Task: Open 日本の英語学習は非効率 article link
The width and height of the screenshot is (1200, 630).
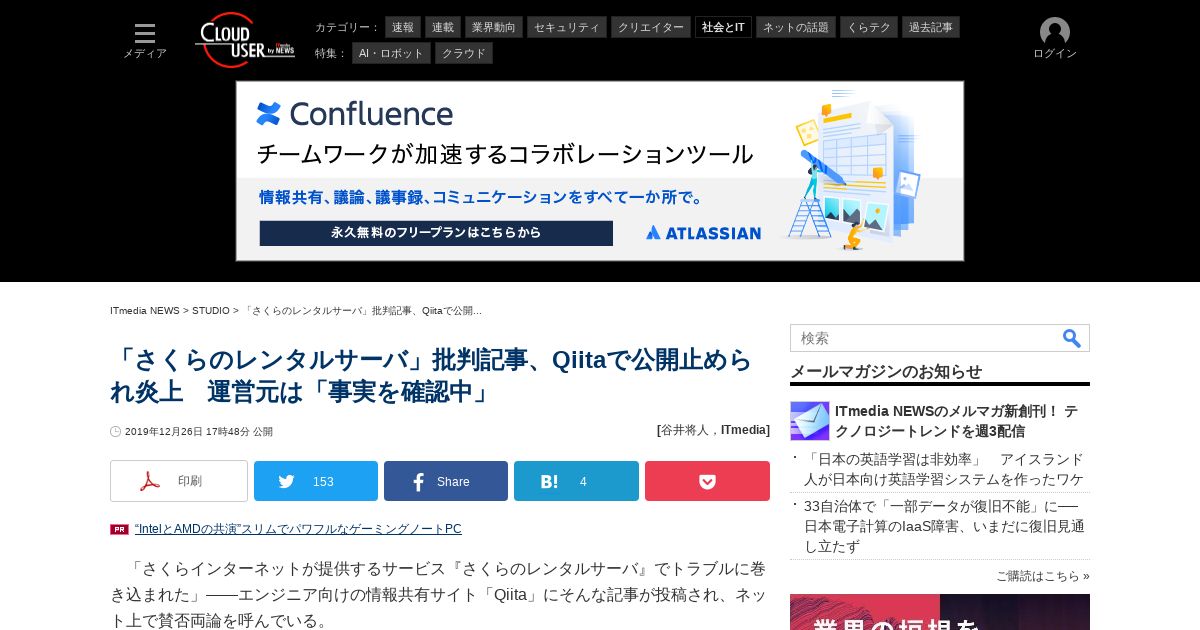Action: click(x=944, y=469)
